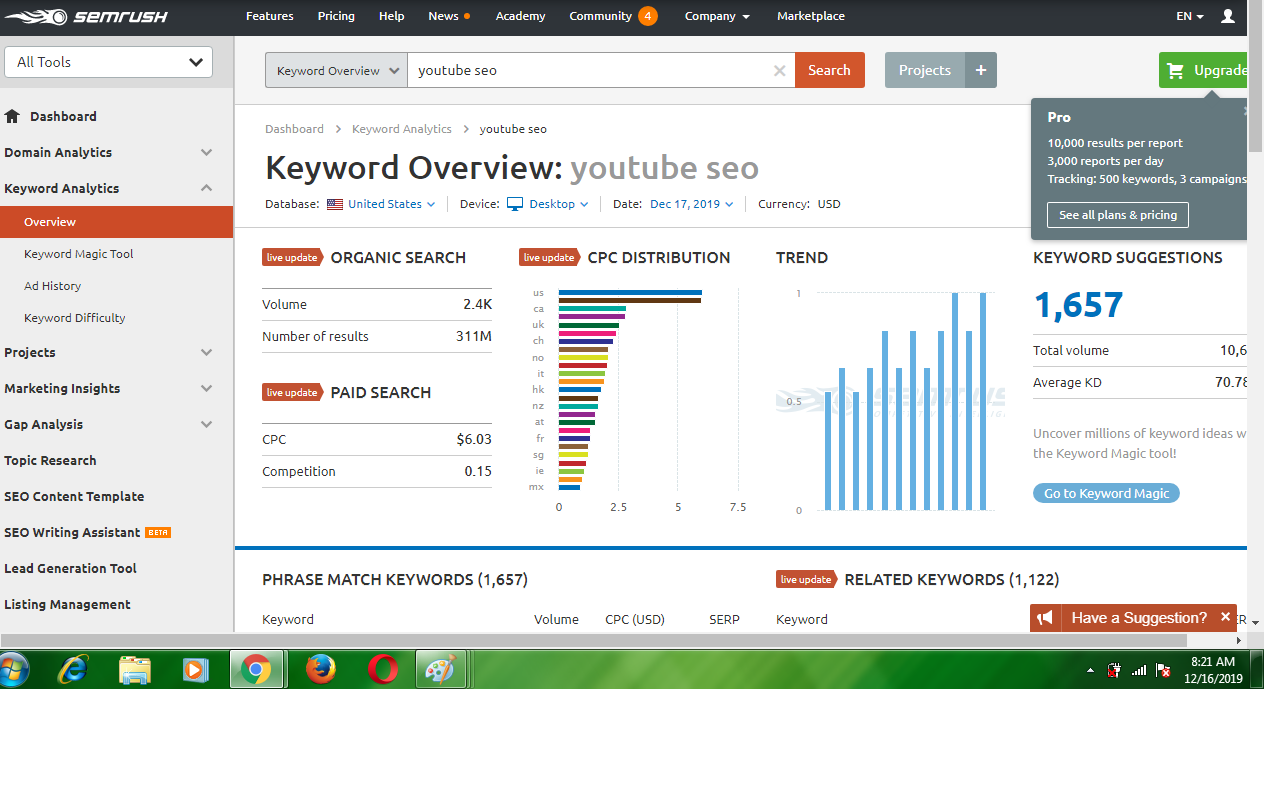Image resolution: width=1280 pixels, height=800 pixels.
Task: Open the Desktop device dropdown
Action: 559,204
